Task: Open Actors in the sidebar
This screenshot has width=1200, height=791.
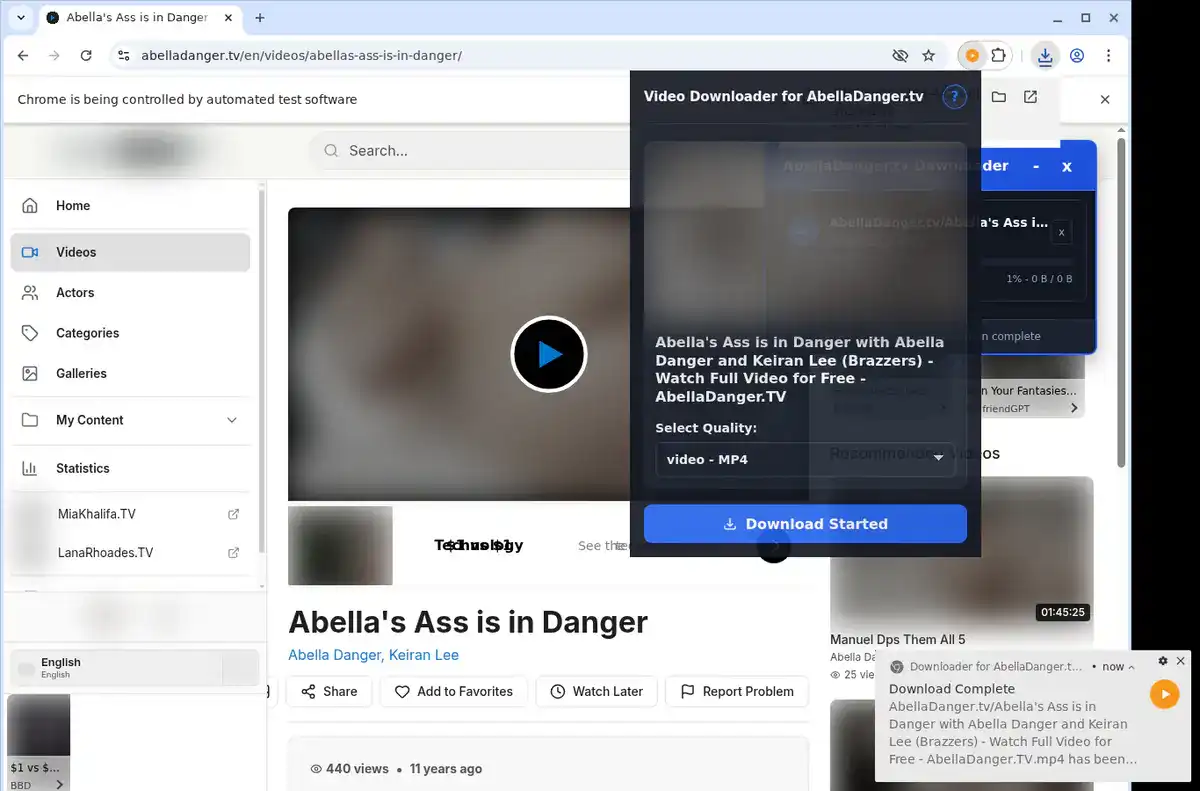Action: 130,293
